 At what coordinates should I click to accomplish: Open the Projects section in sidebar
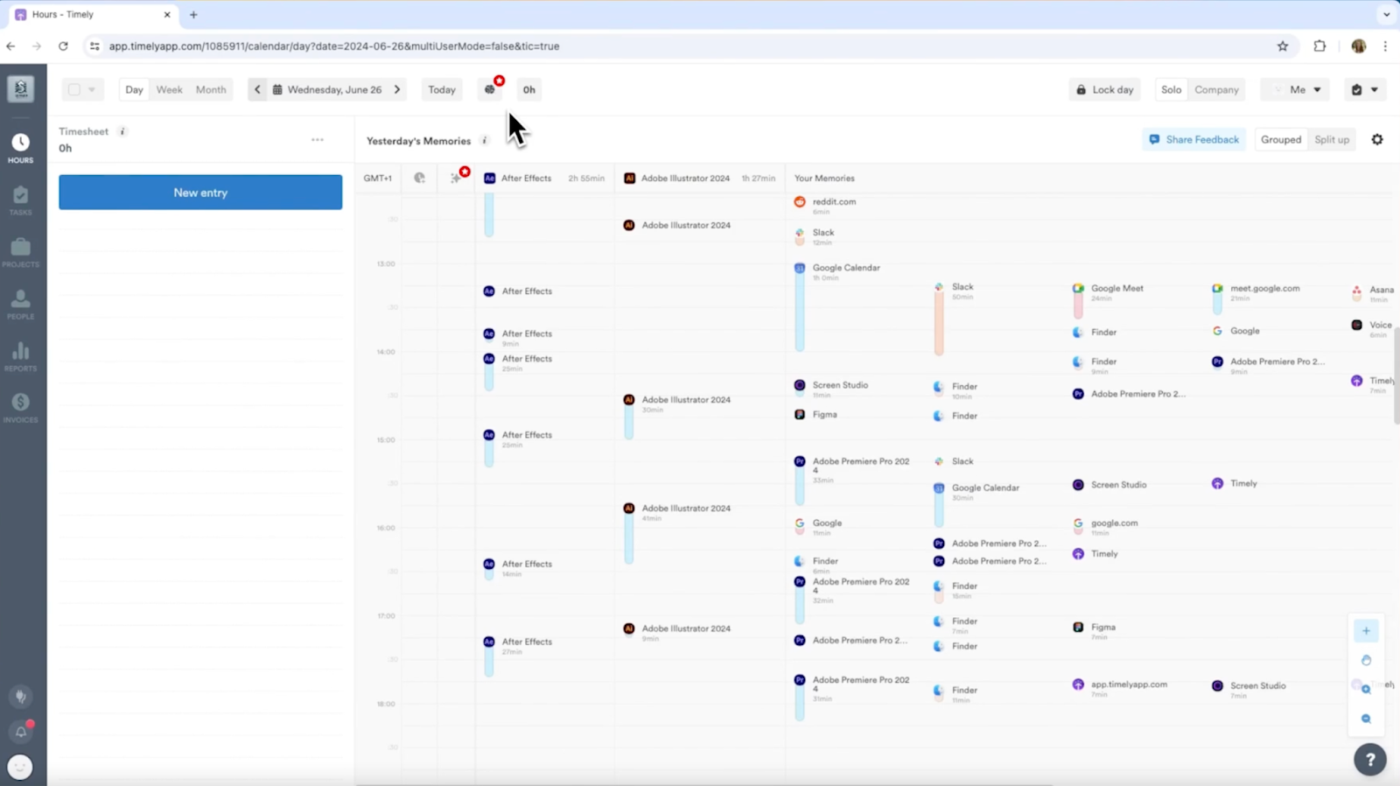point(20,252)
